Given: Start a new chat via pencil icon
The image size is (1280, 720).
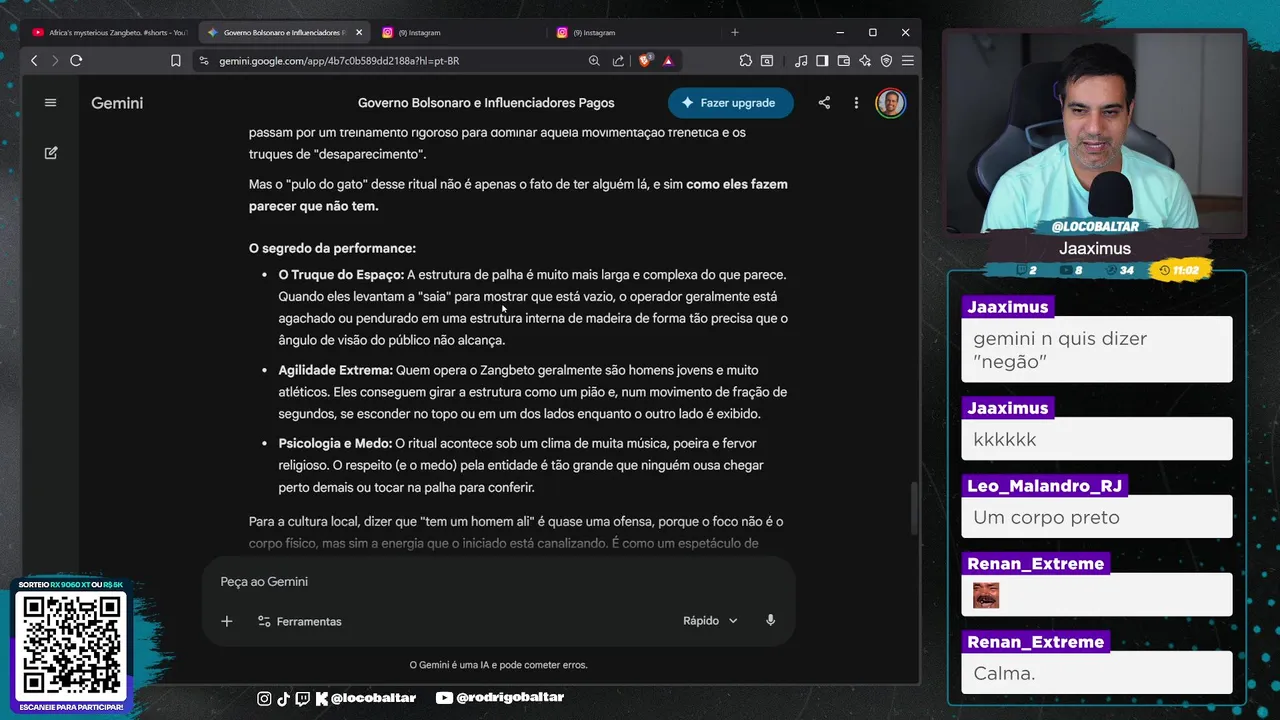Looking at the screenshot, I should point(51,153).
